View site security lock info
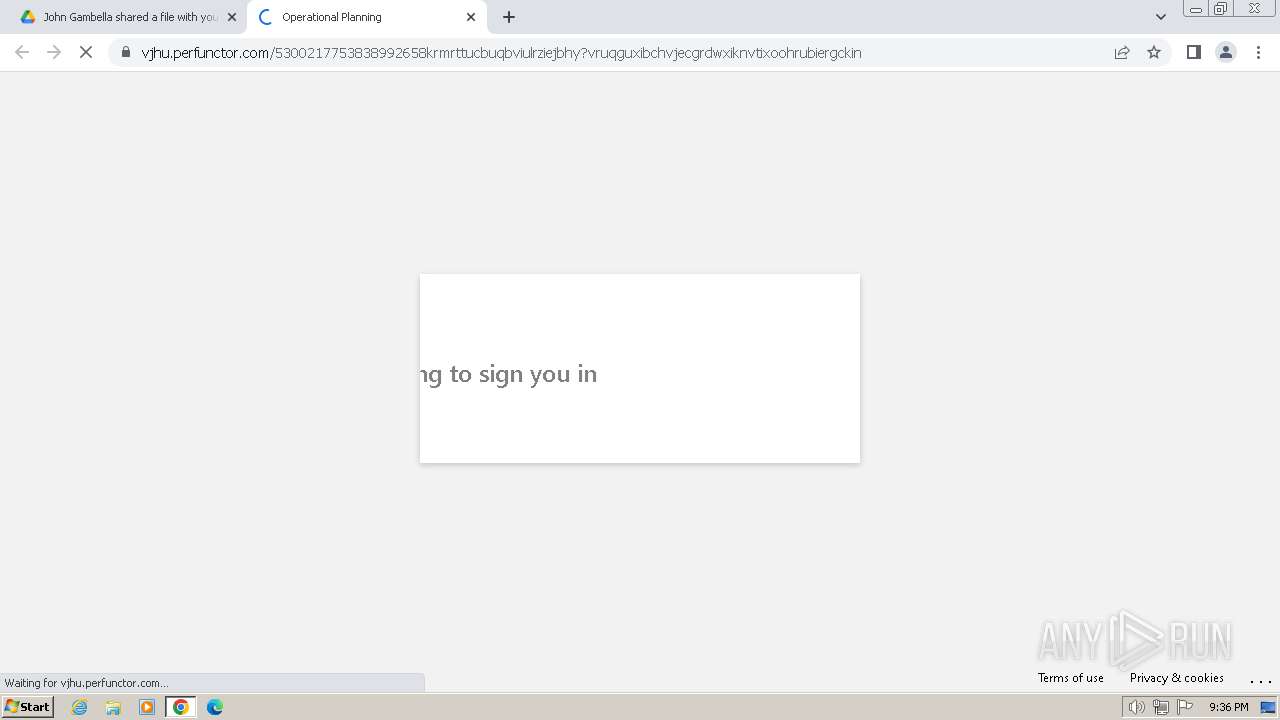1280x720 pixels. [x=126, y=52]
